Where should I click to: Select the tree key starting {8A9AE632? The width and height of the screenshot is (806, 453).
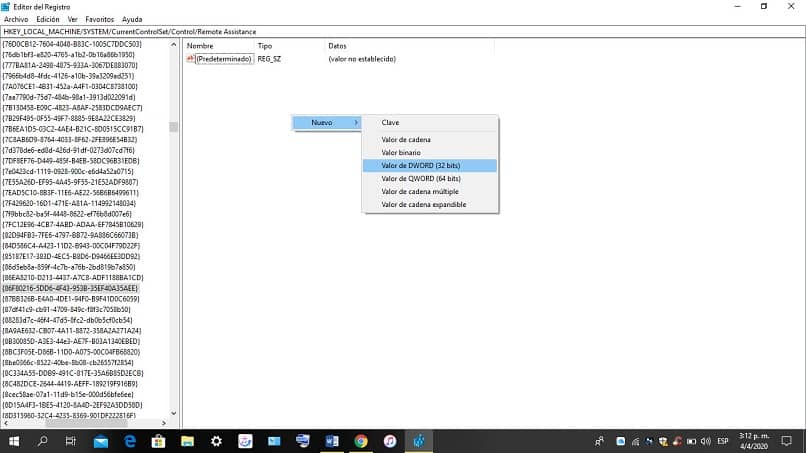(x=71, y=331)
